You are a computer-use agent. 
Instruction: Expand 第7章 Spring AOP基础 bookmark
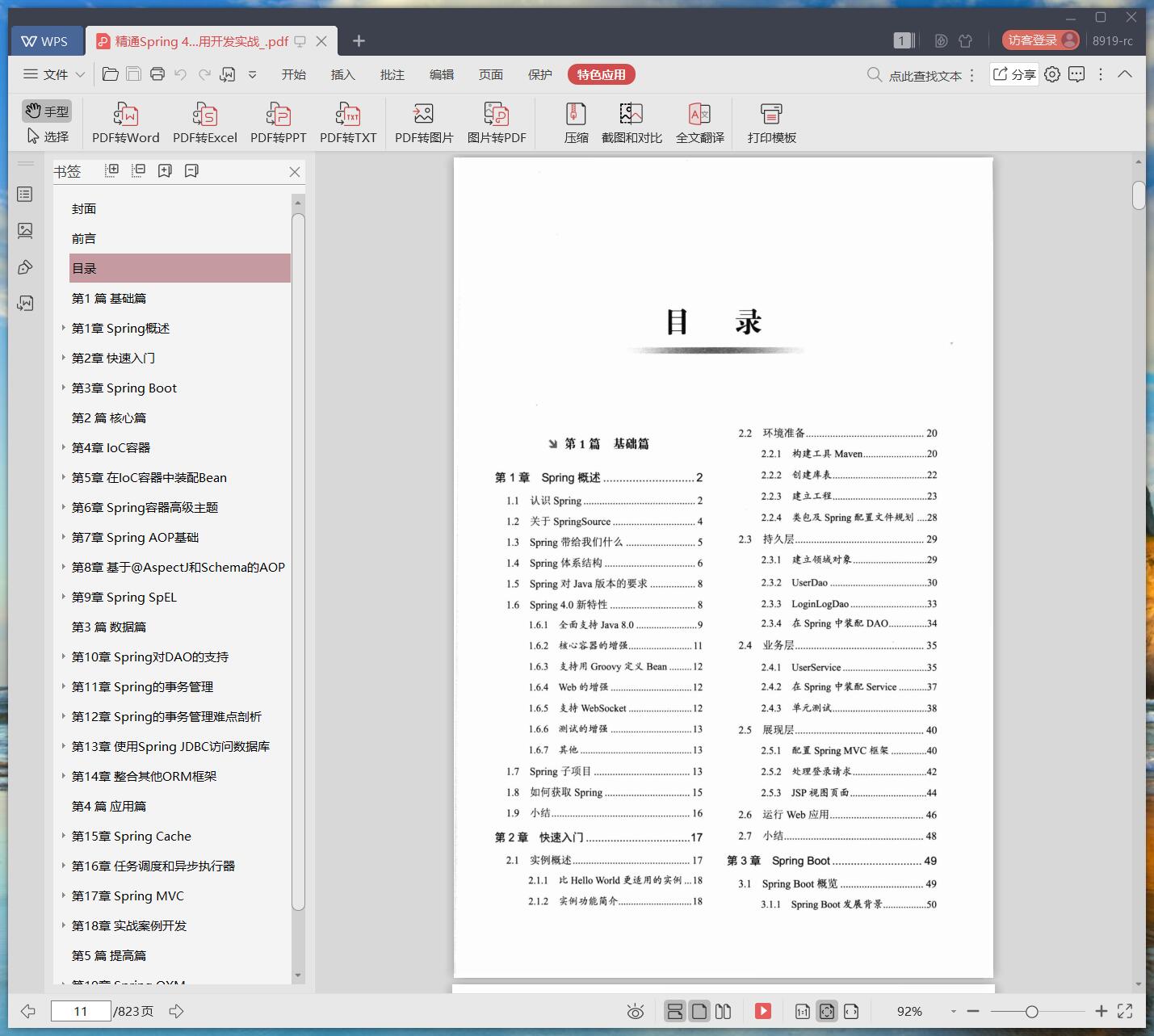click(x=64, y=537)
